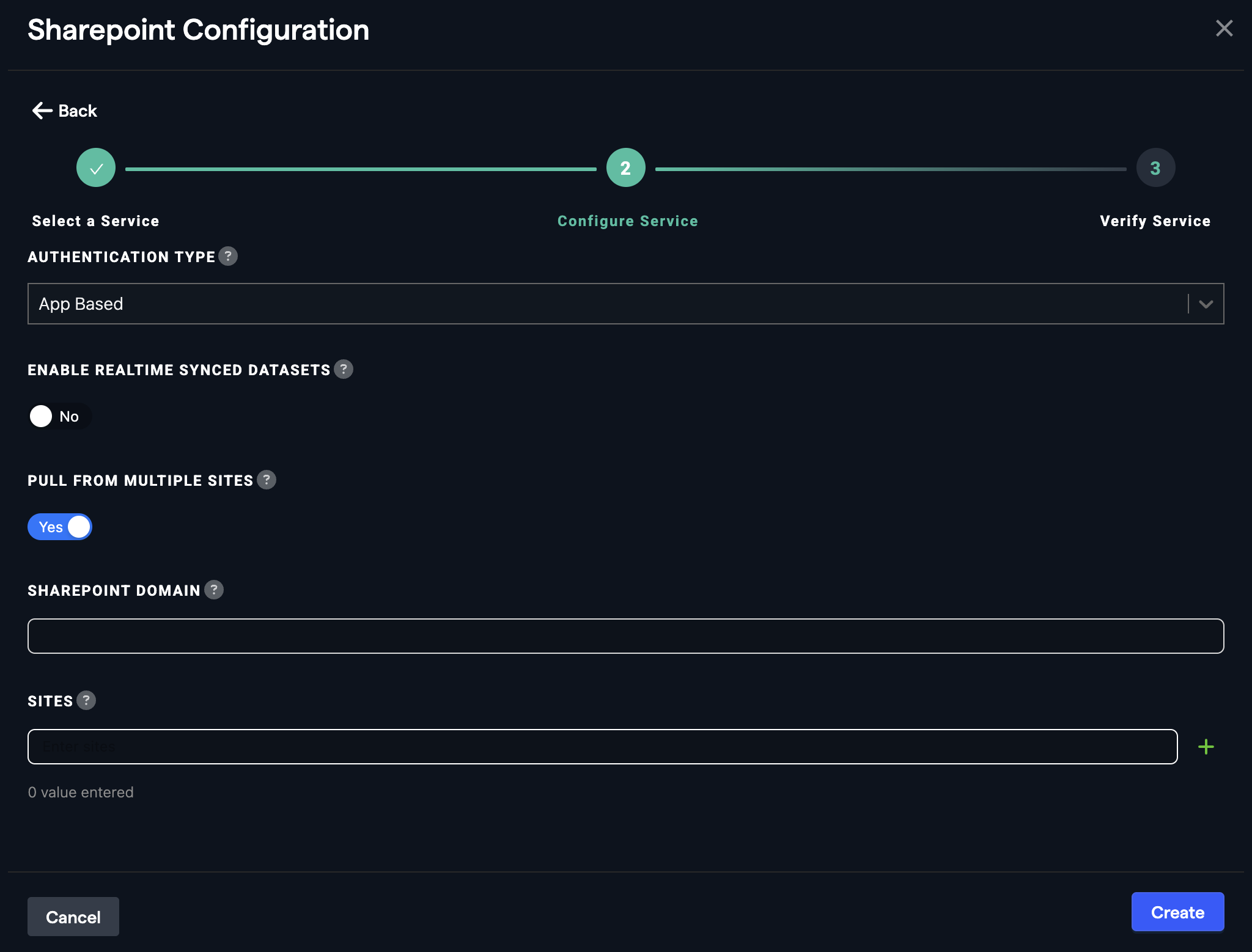
Task: Click the help icon beside Authentication Type
Action: [x=228, y=256]
